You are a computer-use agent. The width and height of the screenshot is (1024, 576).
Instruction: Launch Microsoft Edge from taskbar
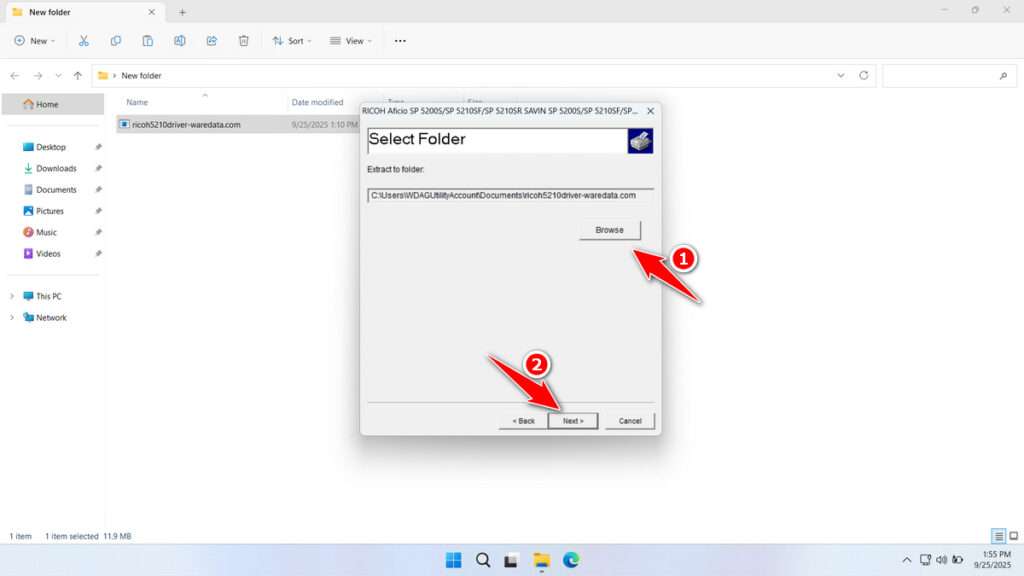571,560
